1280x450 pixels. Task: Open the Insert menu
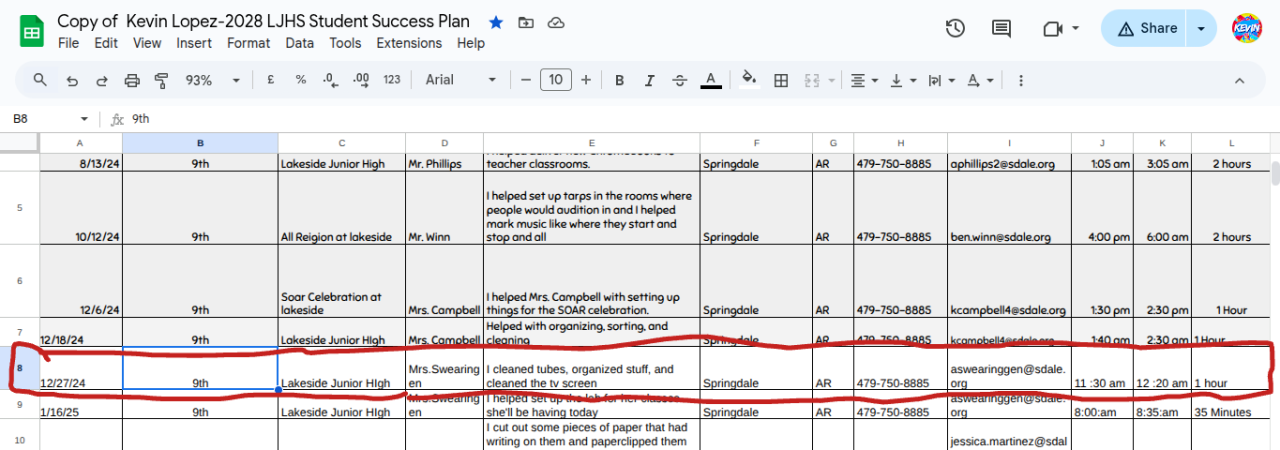coord(194,43)
